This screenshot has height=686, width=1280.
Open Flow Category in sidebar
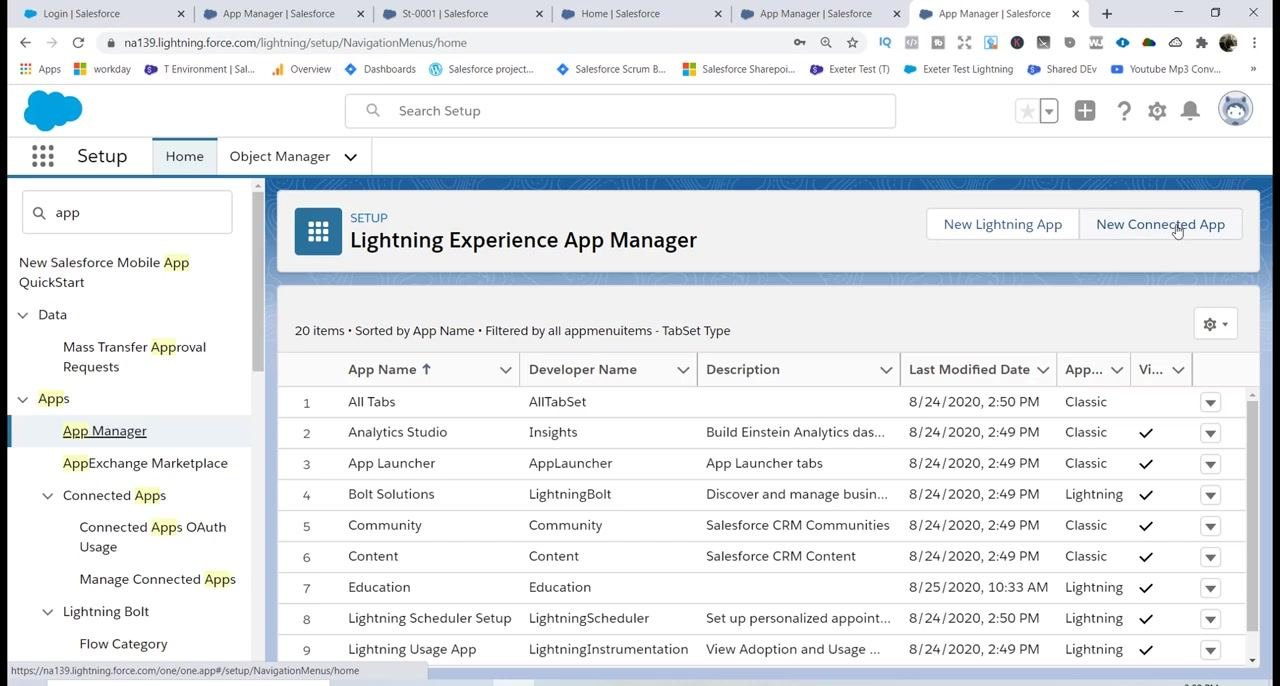[x=123, y=644]
